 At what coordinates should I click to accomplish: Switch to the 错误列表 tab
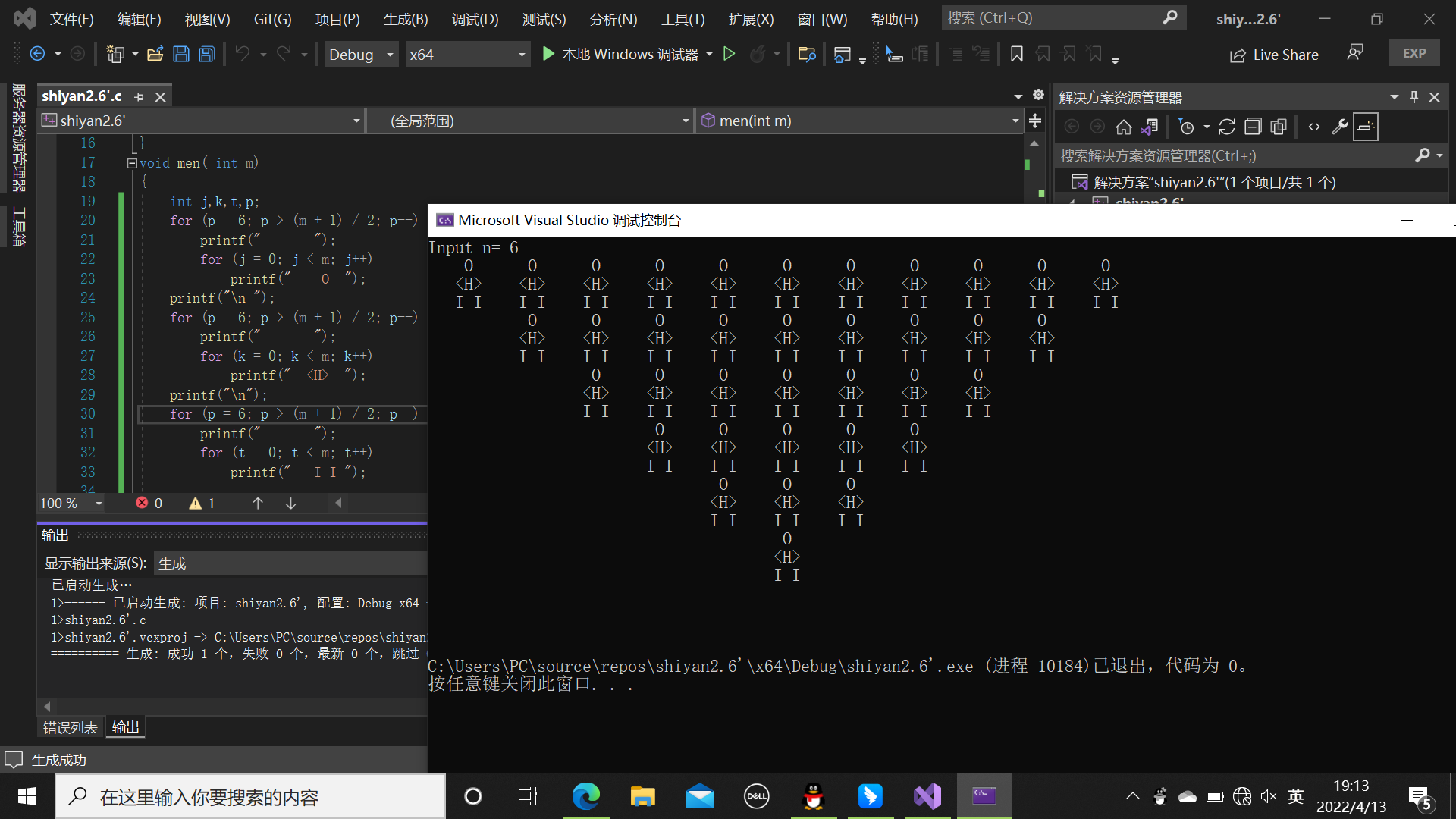[x=71, y=727]
